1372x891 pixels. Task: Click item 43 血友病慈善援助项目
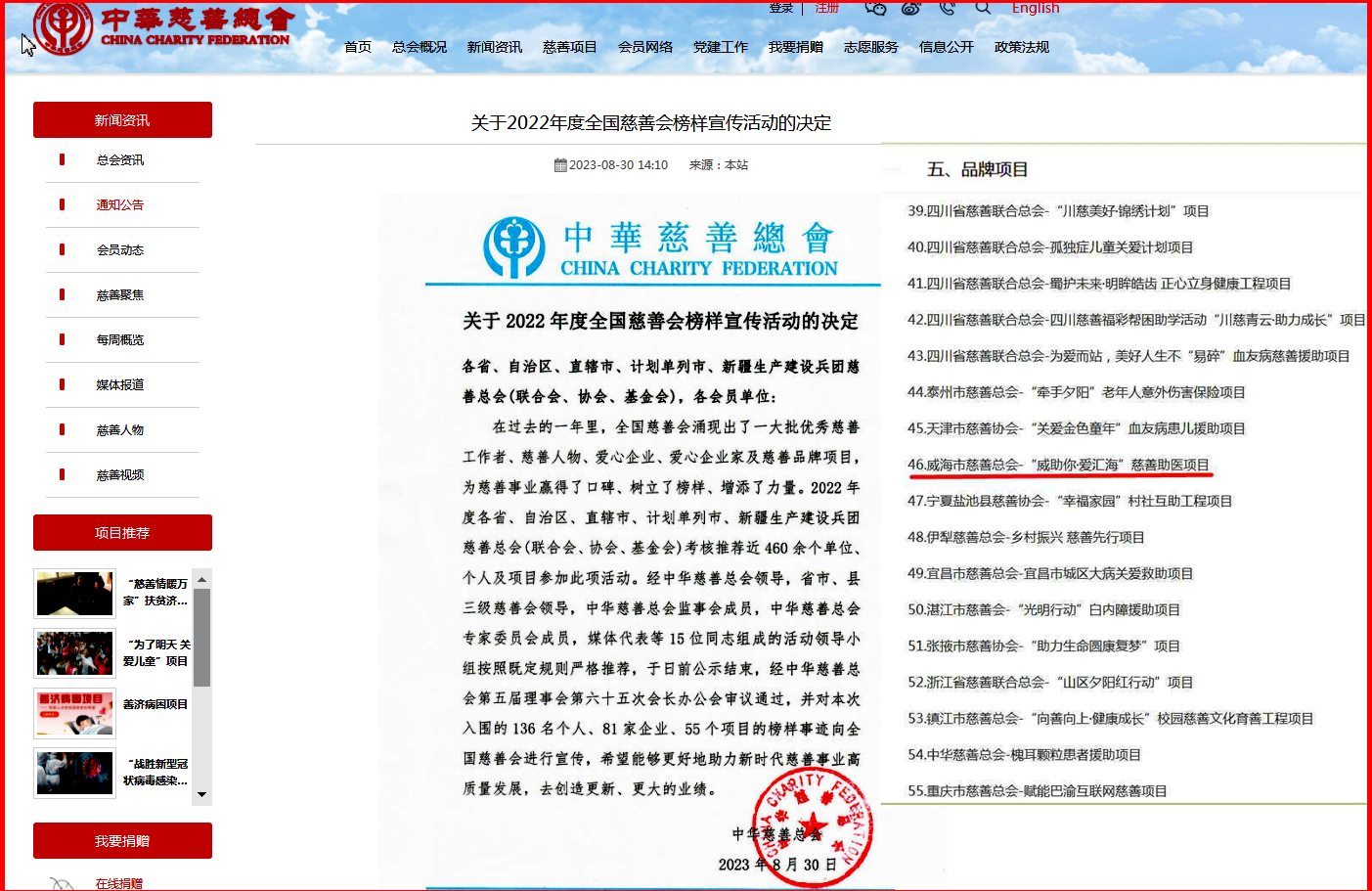pos(1129,356)
